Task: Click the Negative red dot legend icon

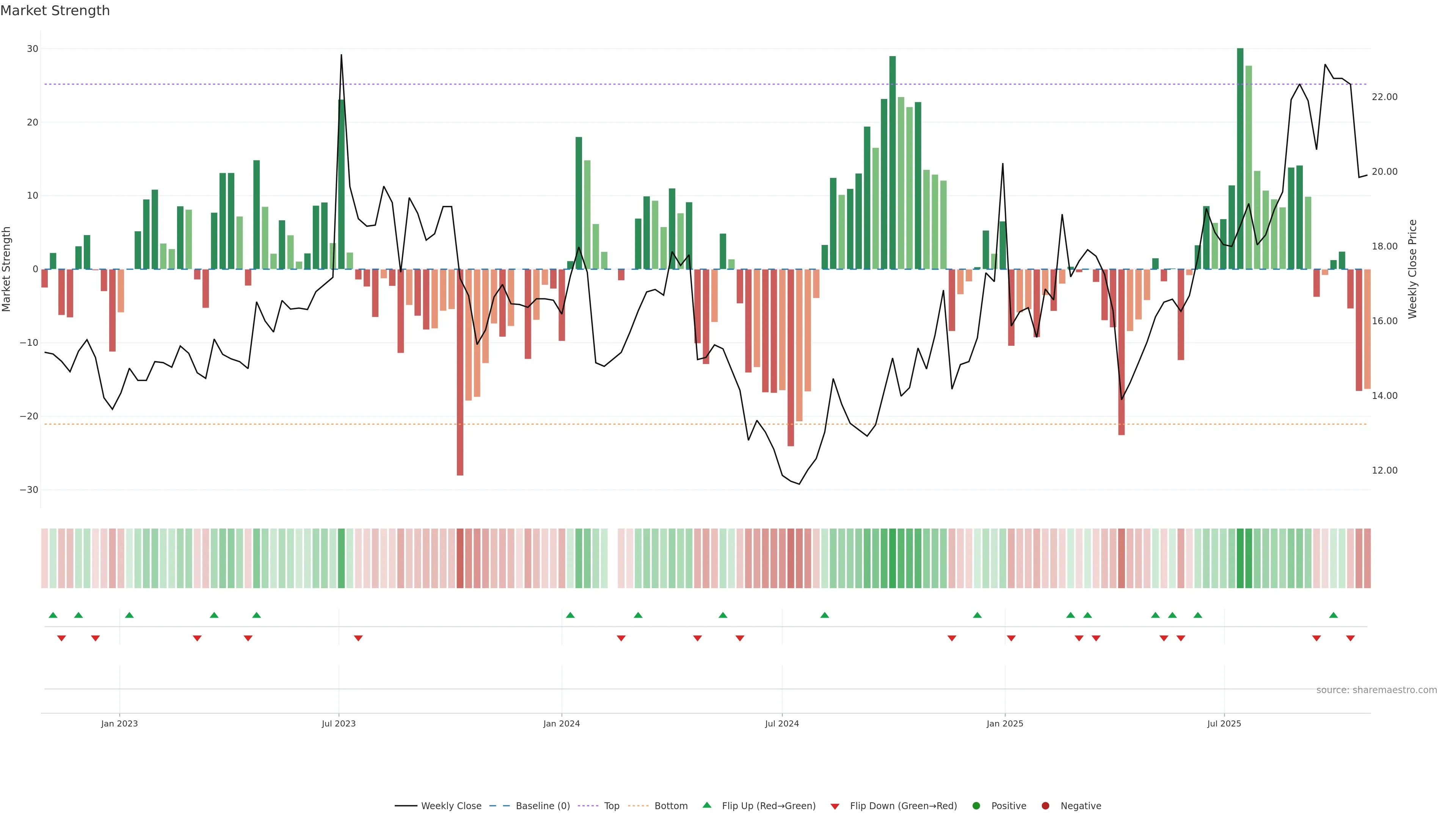Action: (x=1045, y=805)
